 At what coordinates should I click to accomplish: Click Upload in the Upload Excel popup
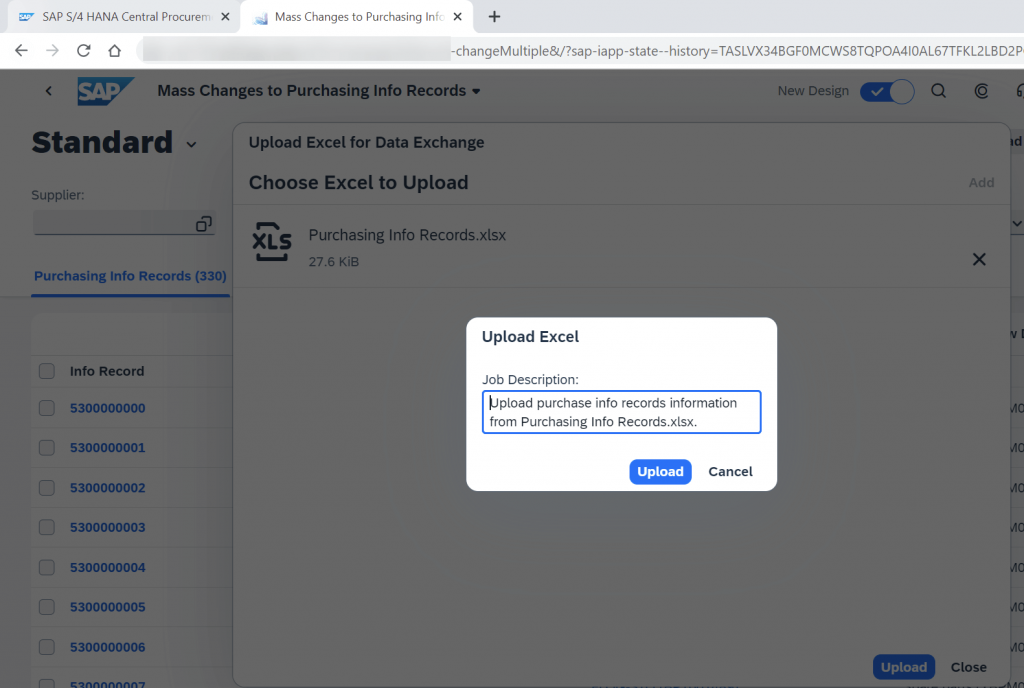[660, 471]
